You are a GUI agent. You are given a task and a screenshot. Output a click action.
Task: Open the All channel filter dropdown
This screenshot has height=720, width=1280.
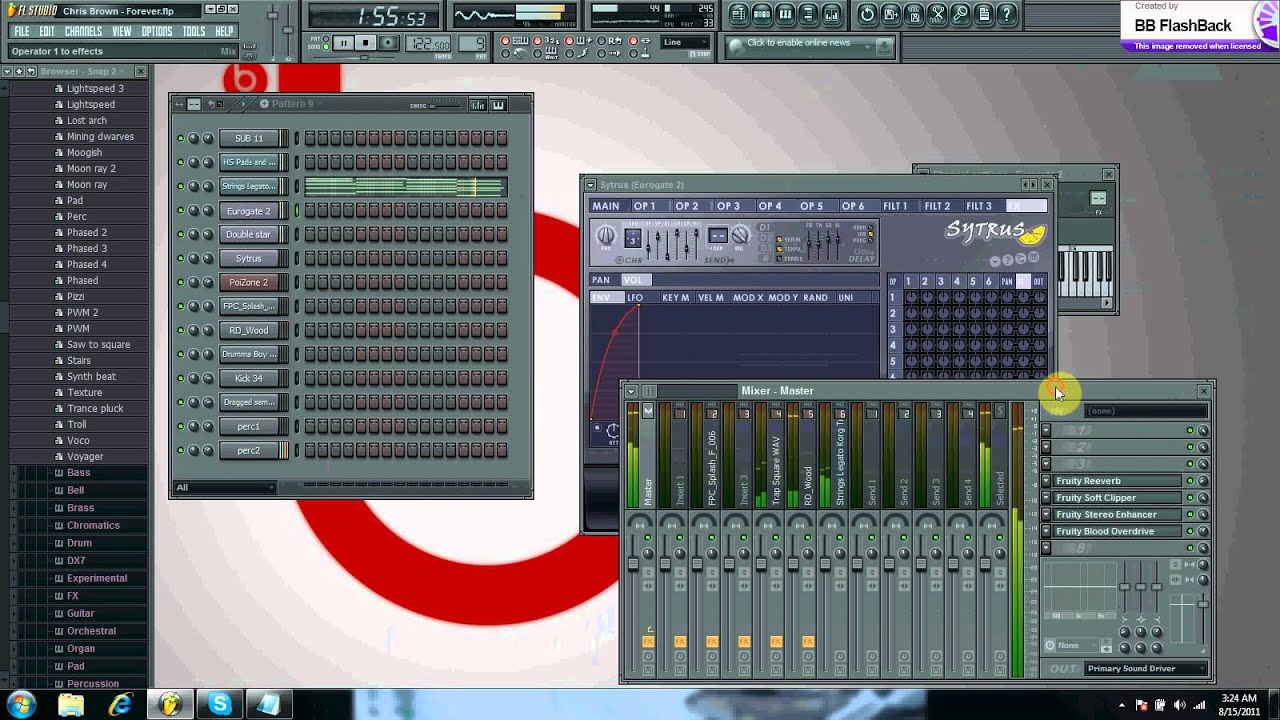(225, 488)
